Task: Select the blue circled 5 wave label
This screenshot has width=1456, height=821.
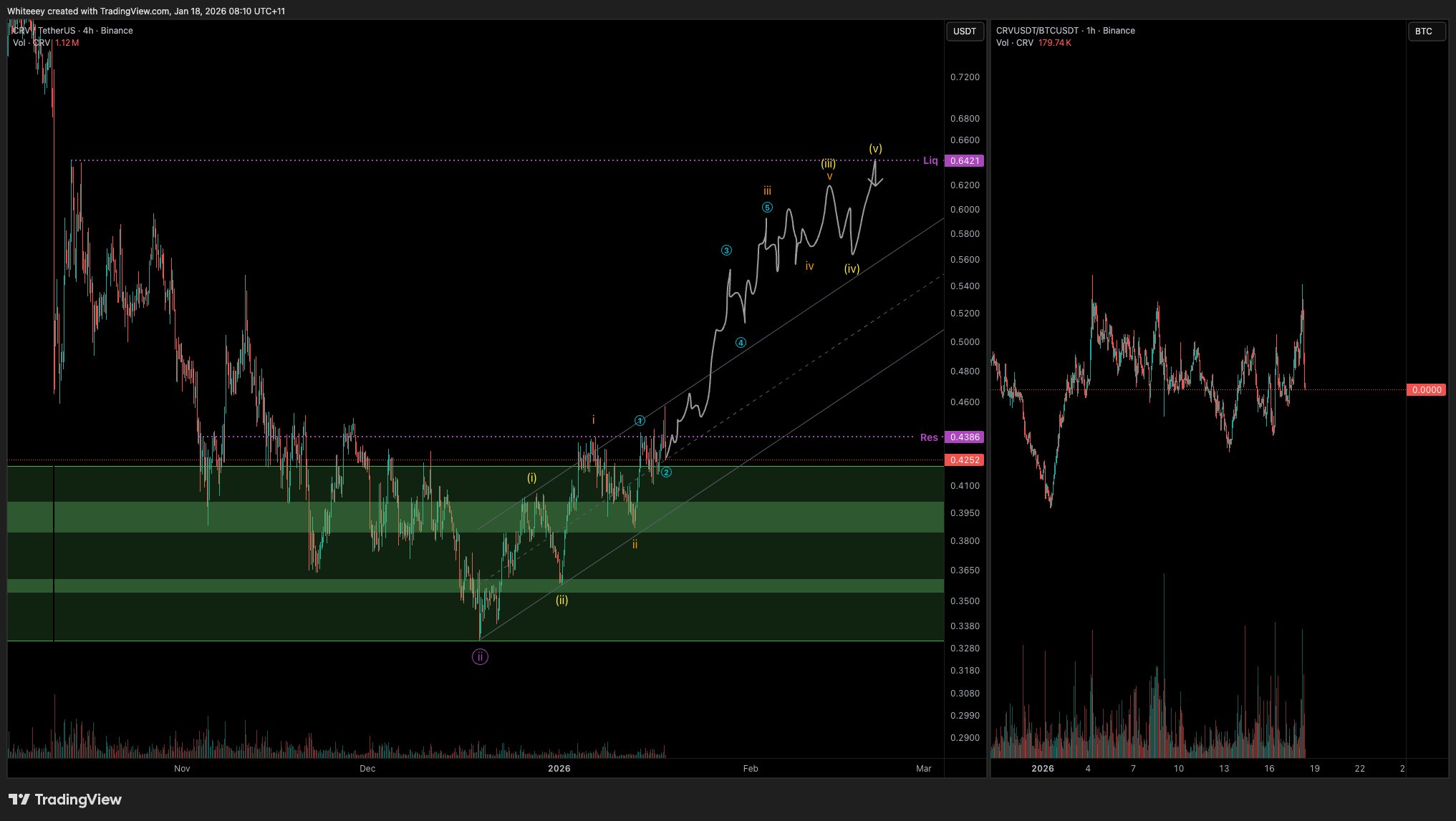Action: [x=767, y=208]
